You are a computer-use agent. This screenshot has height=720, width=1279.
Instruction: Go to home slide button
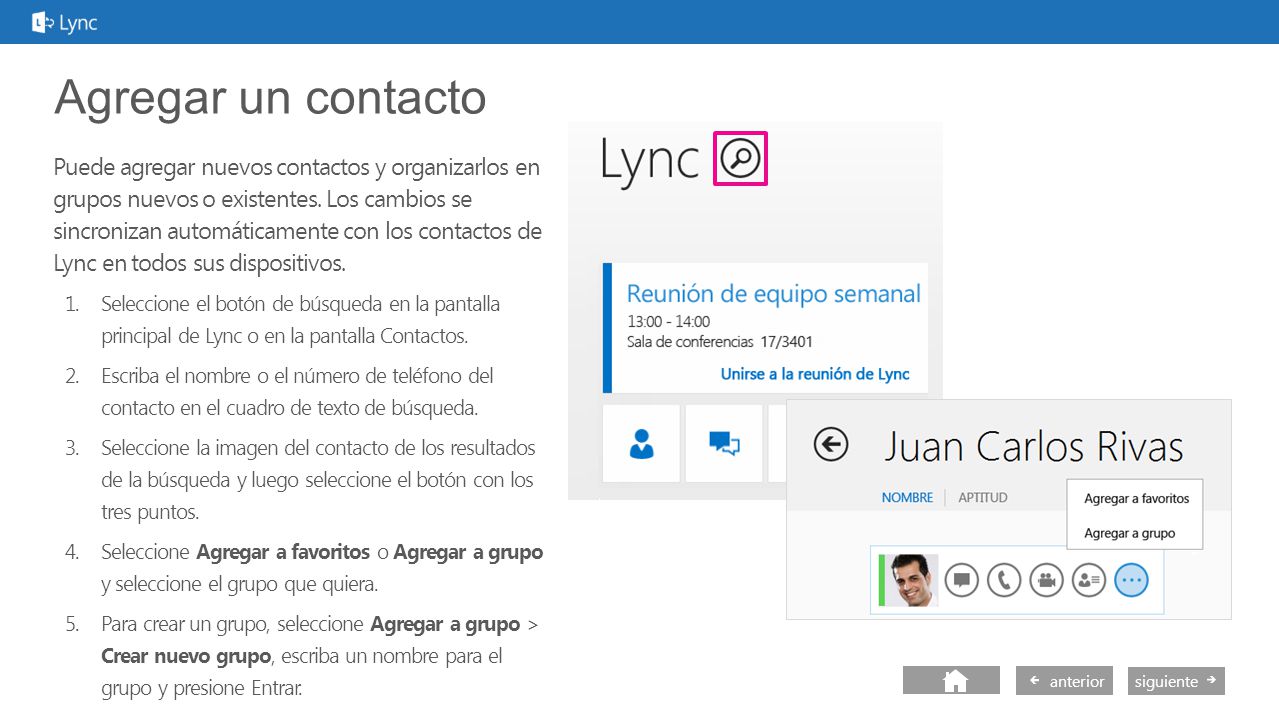(951, 681)
